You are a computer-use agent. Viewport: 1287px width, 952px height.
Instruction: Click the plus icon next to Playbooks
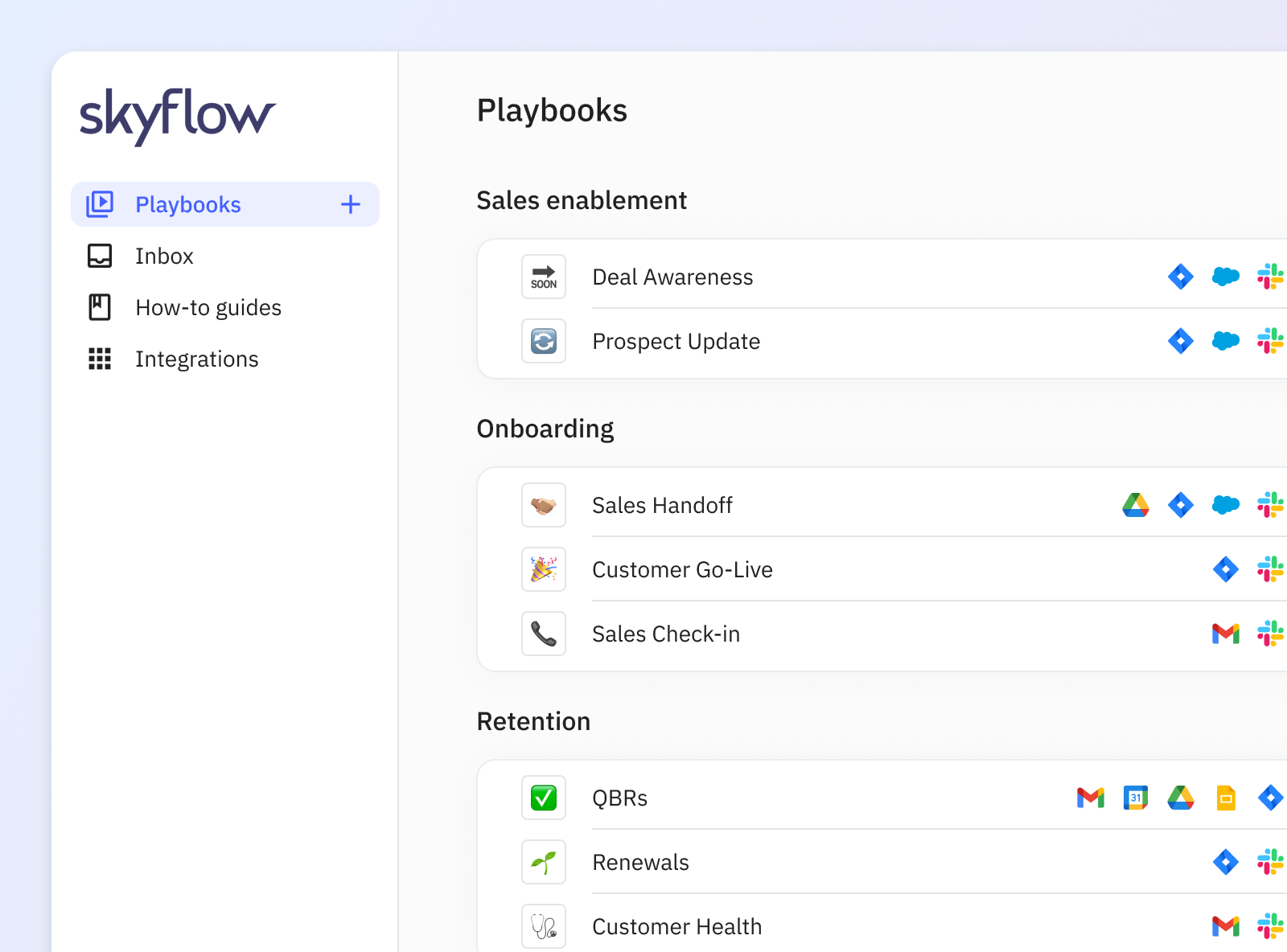[351, 204]
